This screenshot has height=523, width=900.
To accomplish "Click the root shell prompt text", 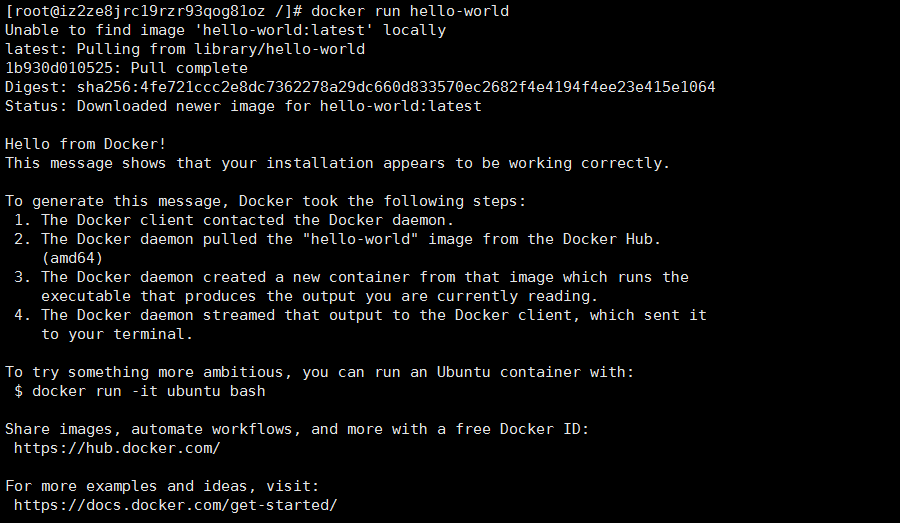I will point(154,11).
